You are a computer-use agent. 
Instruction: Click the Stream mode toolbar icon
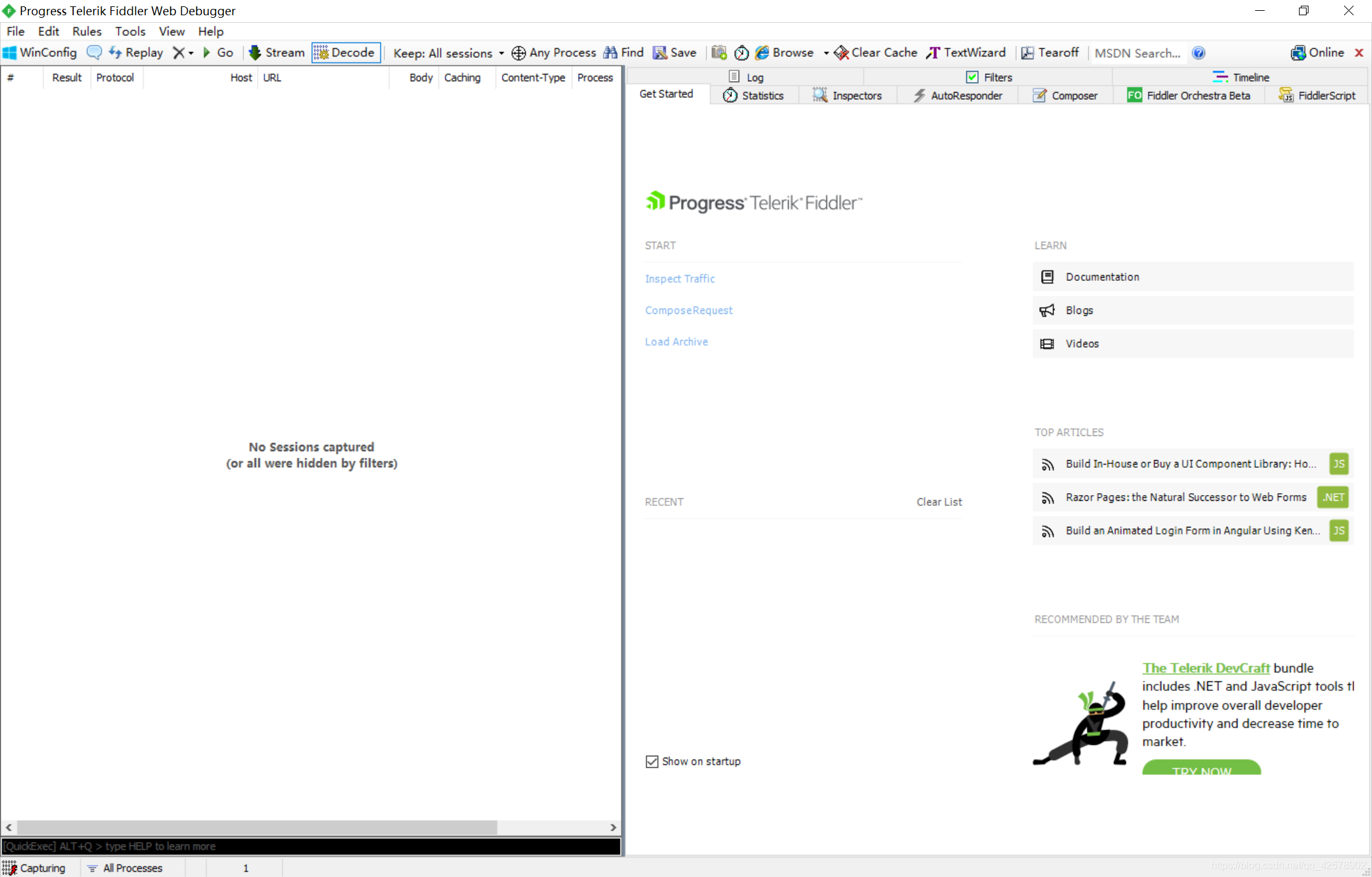(x=255, y=53)
